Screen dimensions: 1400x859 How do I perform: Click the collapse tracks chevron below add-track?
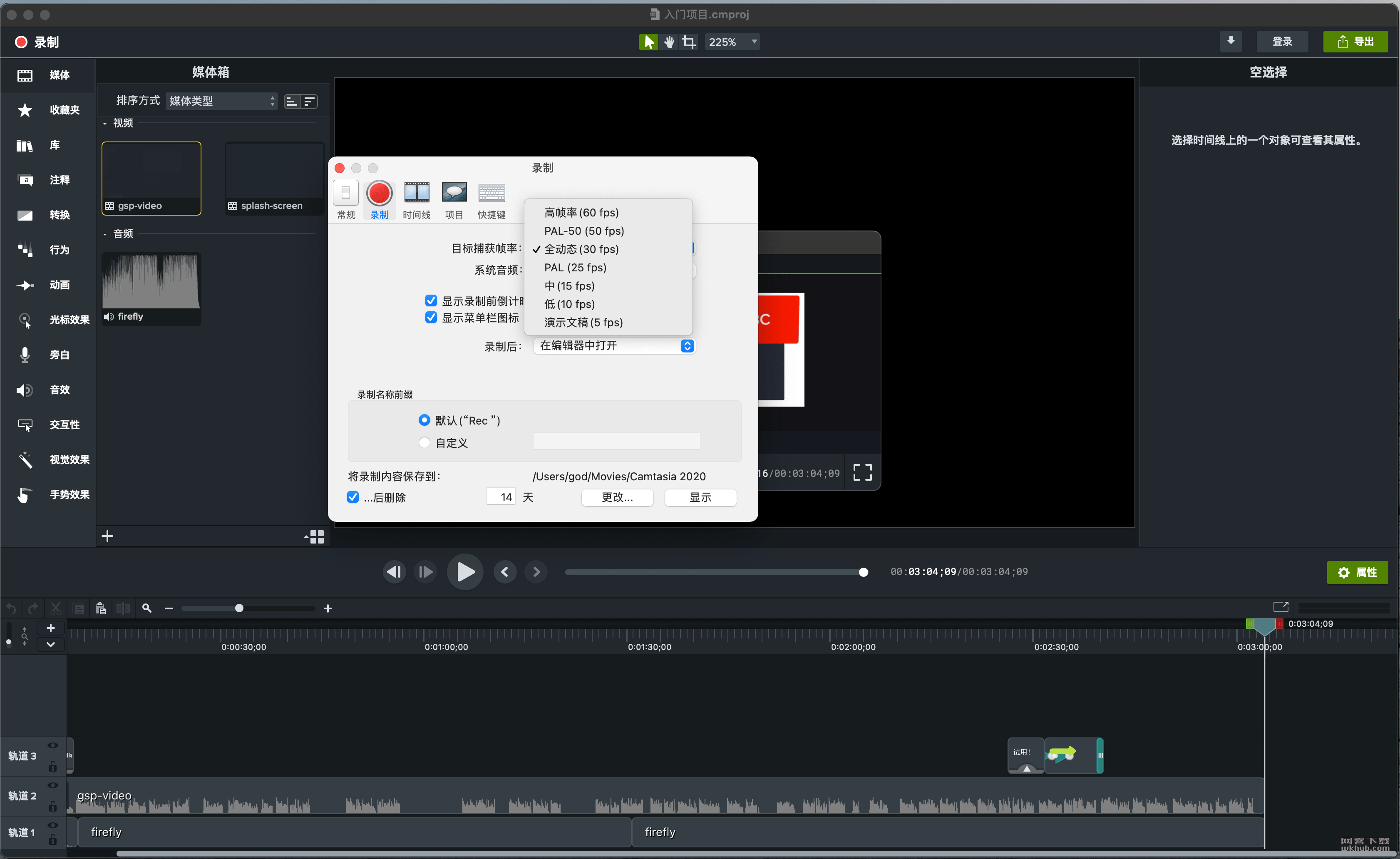(51, 644)
